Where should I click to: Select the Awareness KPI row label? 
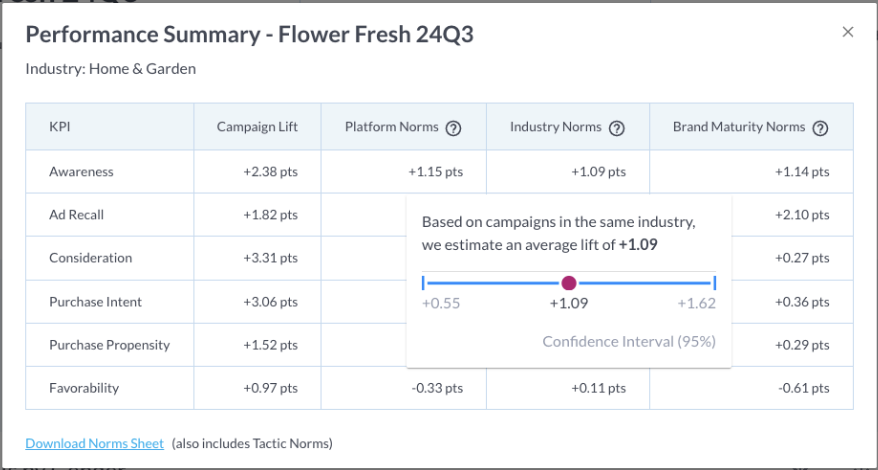[x=81, y=172]
